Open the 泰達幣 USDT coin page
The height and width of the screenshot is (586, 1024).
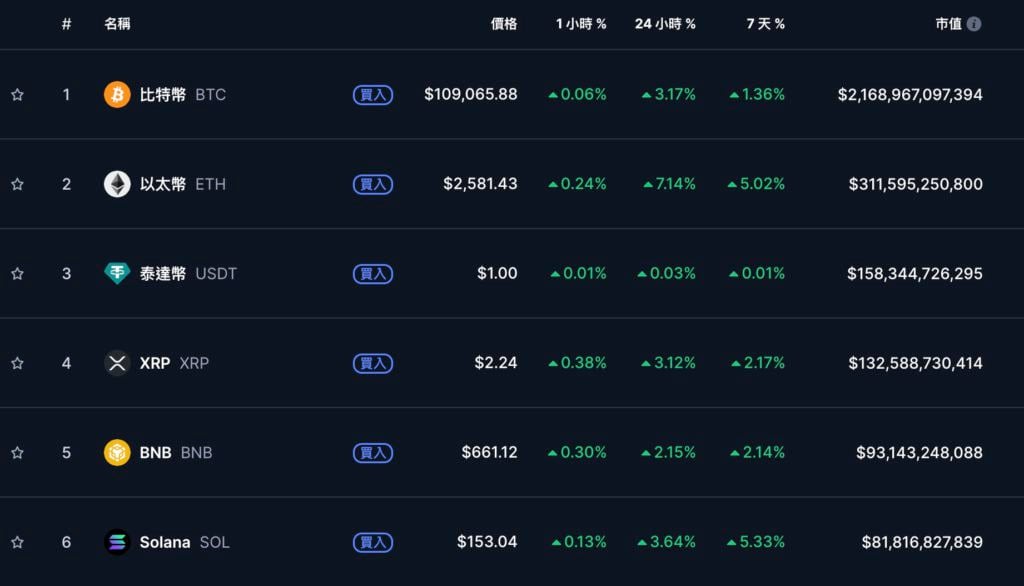click(163, 273)
